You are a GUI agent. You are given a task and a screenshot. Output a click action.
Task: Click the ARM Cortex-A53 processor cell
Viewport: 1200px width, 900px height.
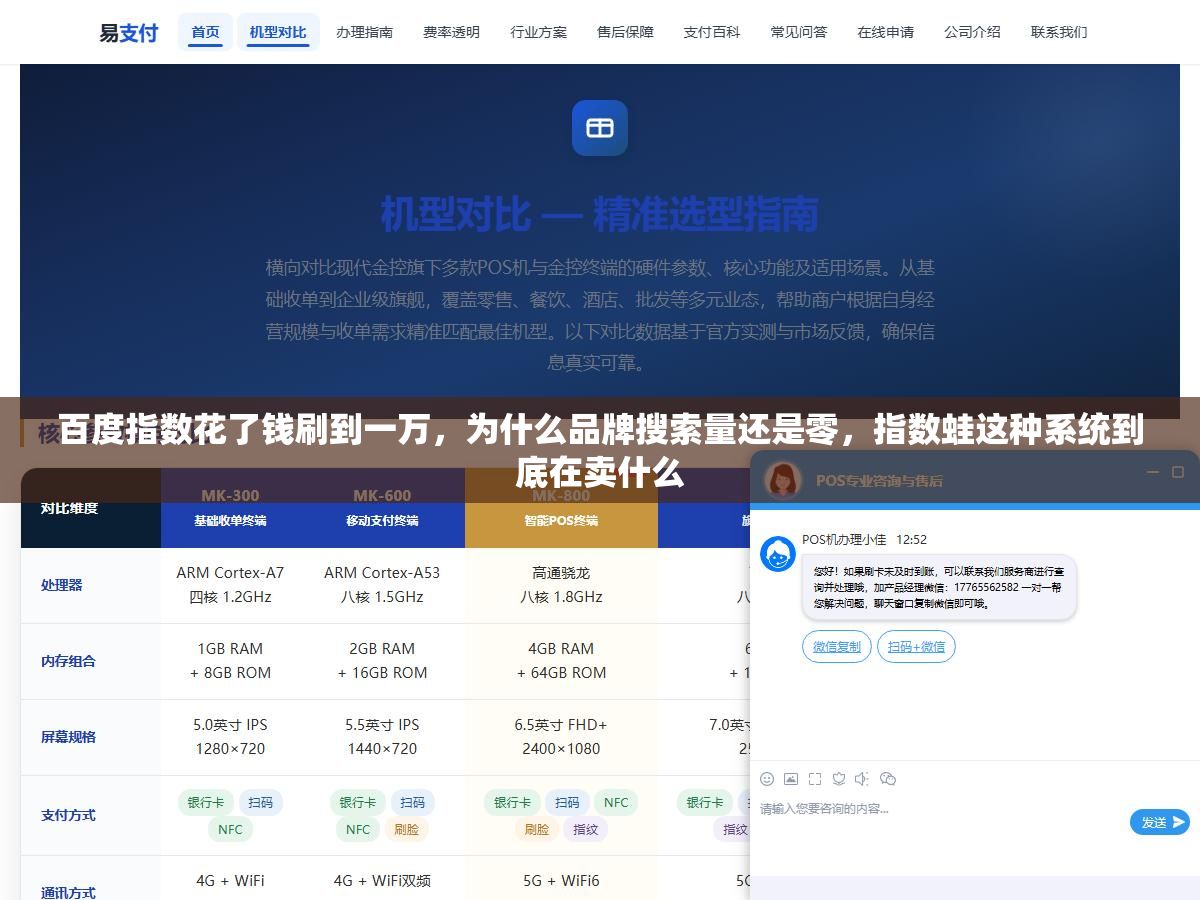[382, 585]
